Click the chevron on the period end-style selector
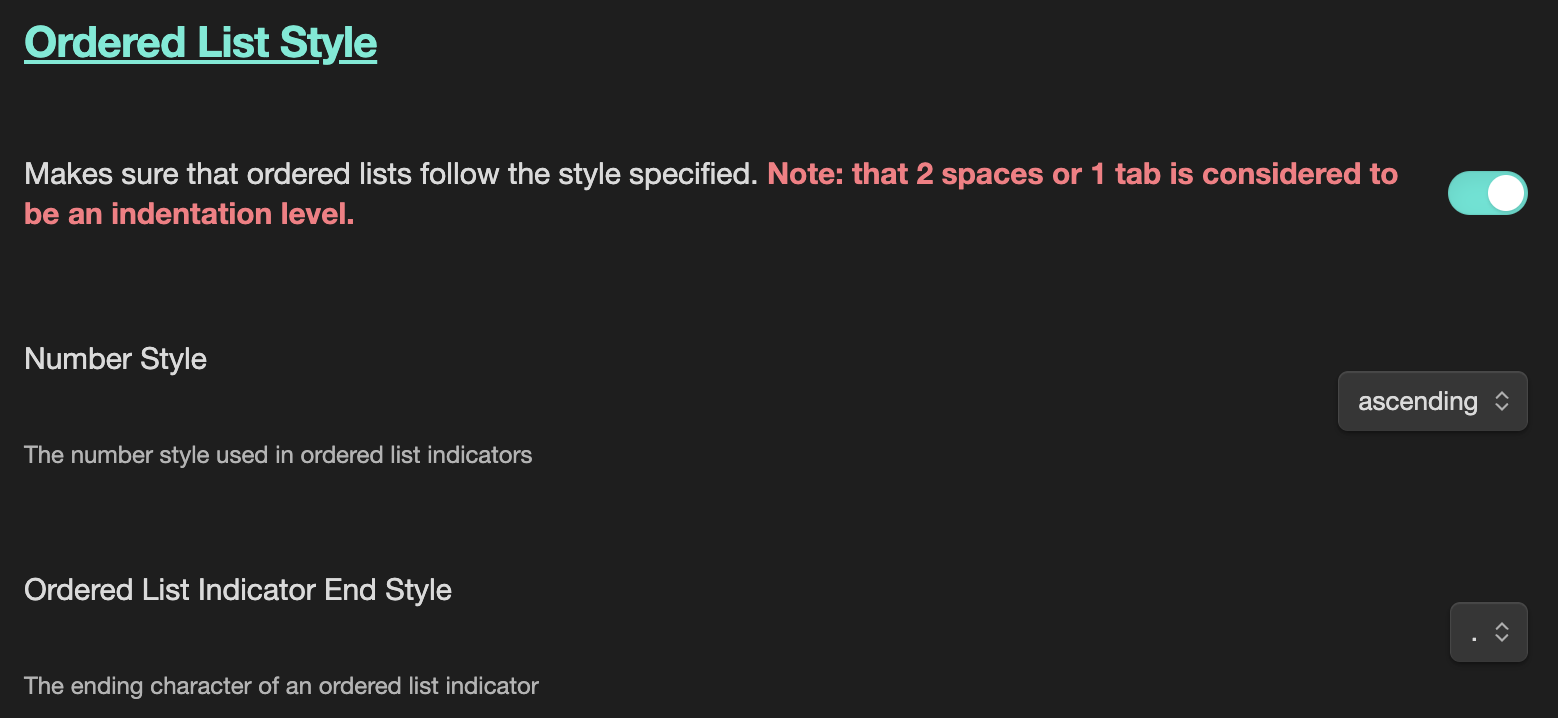The height and width of the screenshot is (718, 1558). [x=1502, y=632]
